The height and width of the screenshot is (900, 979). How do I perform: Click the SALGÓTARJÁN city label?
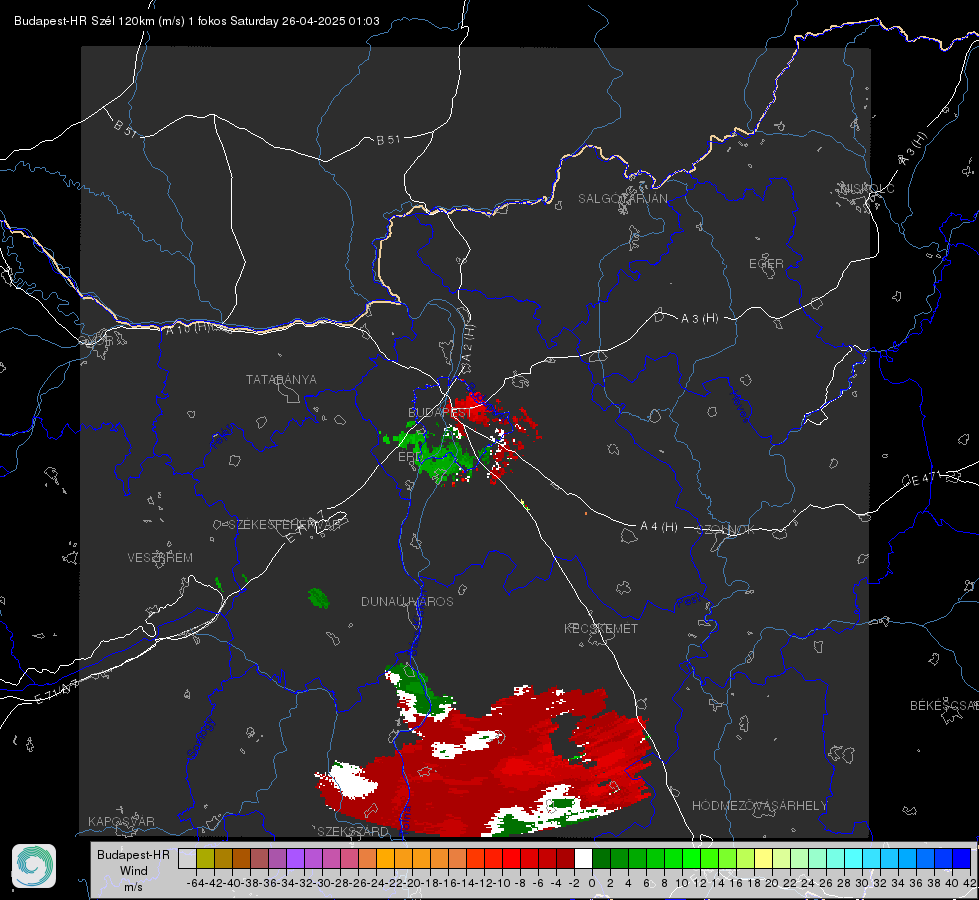pos(622,199)
